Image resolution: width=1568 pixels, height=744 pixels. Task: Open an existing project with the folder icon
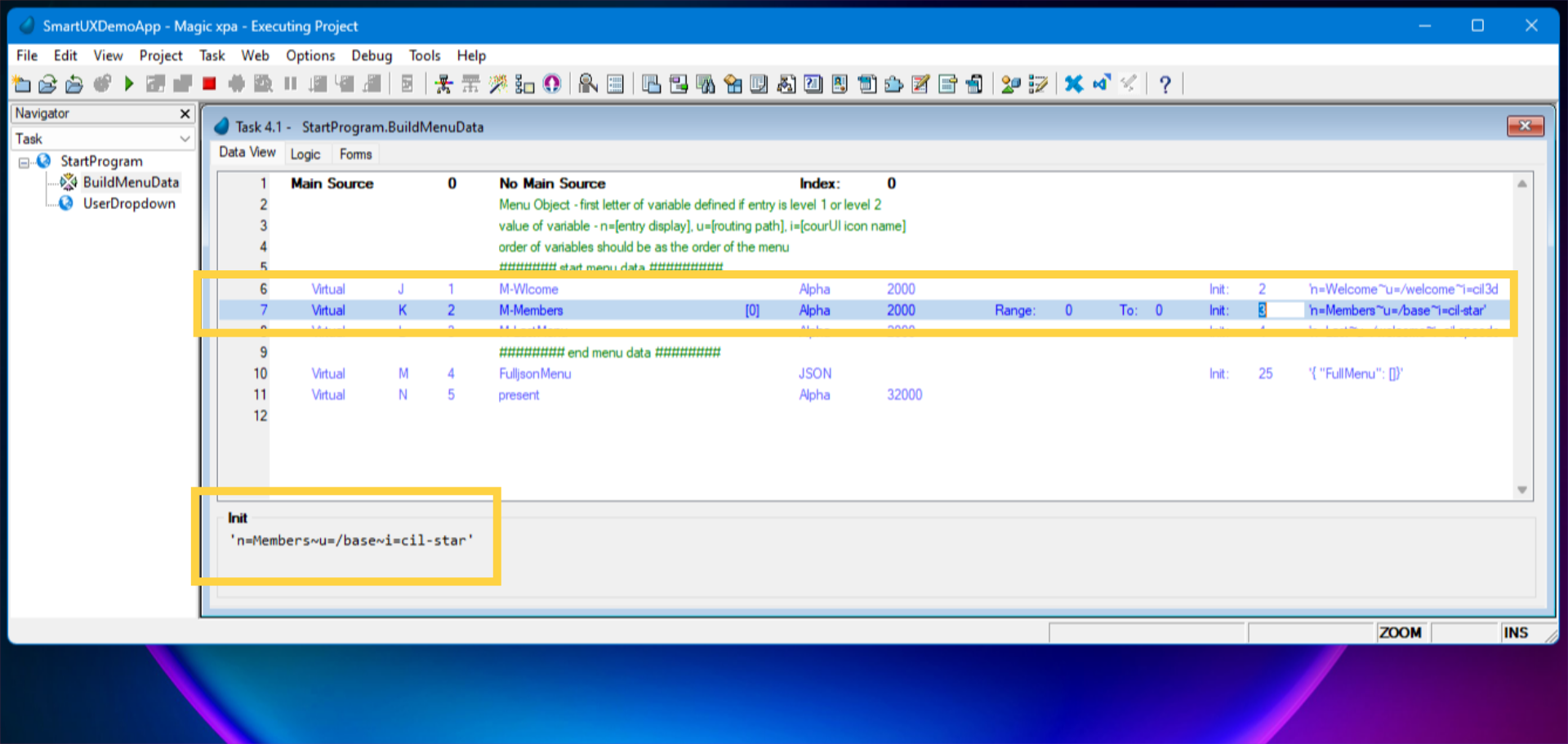(47, 83)
